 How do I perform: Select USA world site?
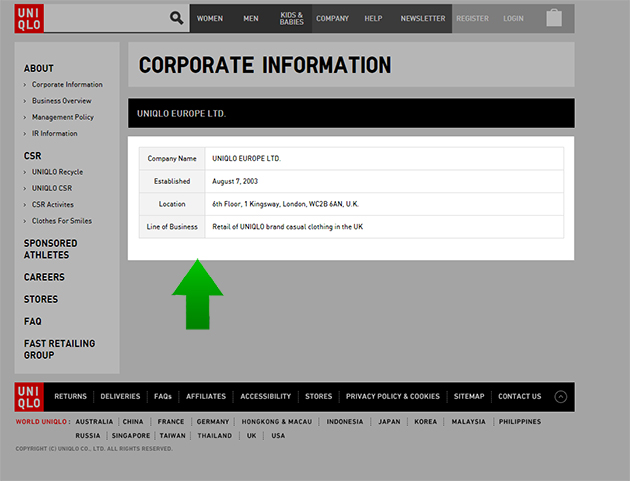pyautogui.click(x=278, y=436)
